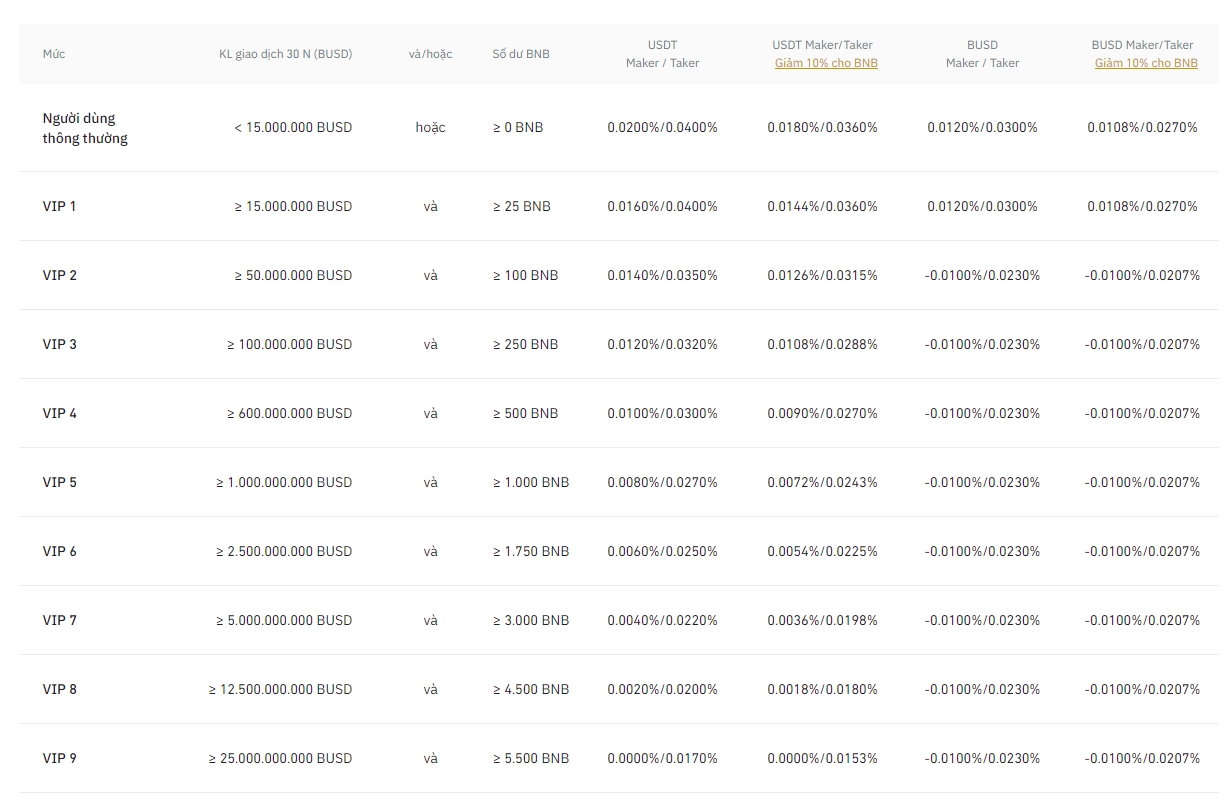The height and width of the screenshot is (800, 1229).
Task: Select the '0.0140%/0.0350%' USDT fee cell
Action: (662, 275)
